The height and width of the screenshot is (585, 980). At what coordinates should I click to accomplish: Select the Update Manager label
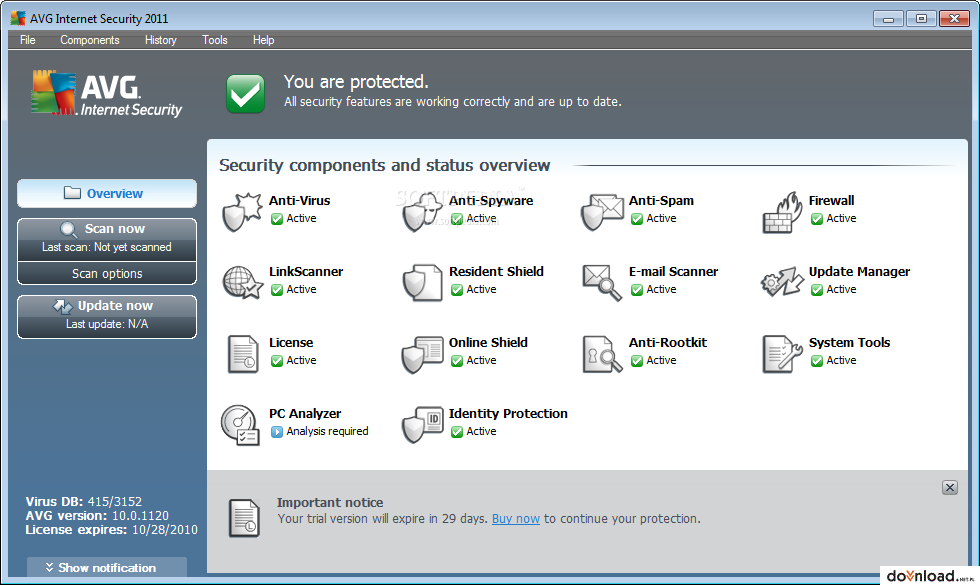[859, 272]
